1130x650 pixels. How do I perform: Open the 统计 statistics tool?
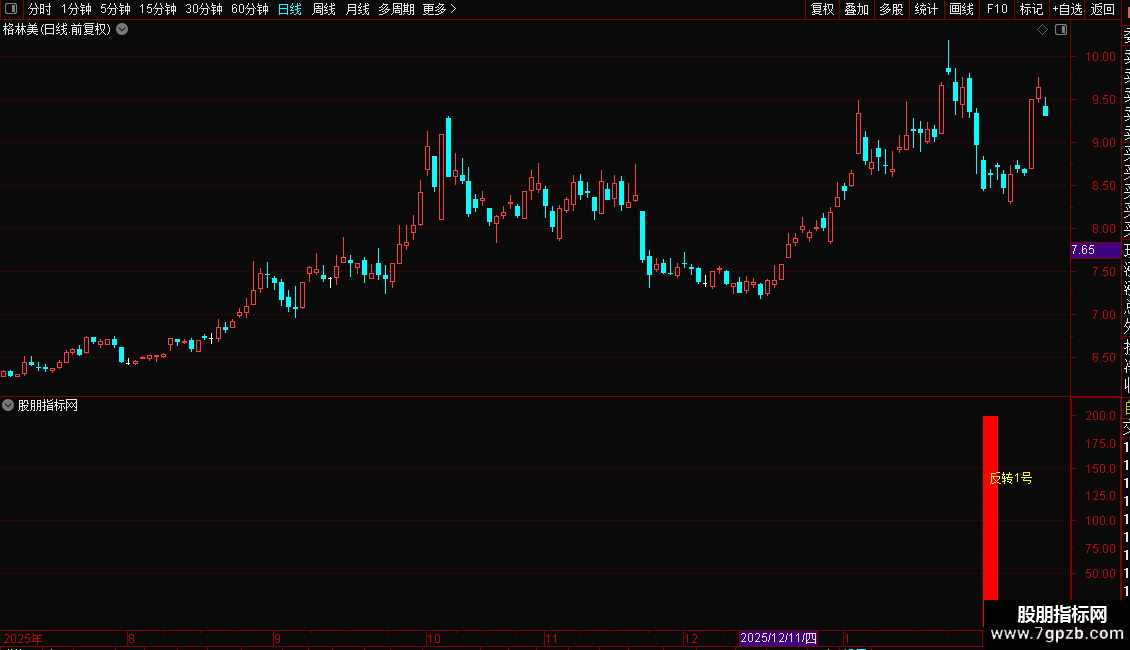(x=926, y=9)
